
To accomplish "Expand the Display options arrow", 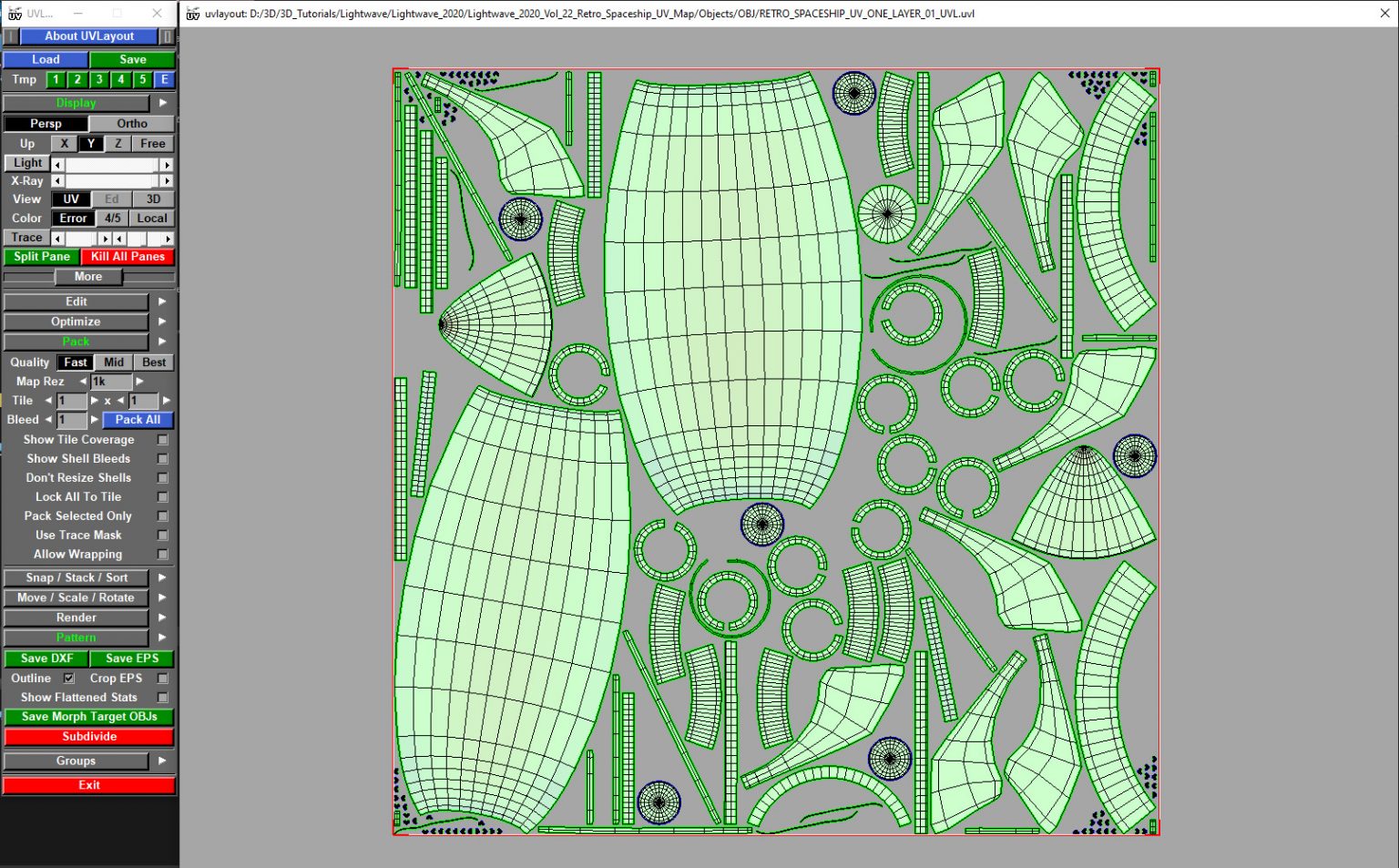I will click(162, 103).
